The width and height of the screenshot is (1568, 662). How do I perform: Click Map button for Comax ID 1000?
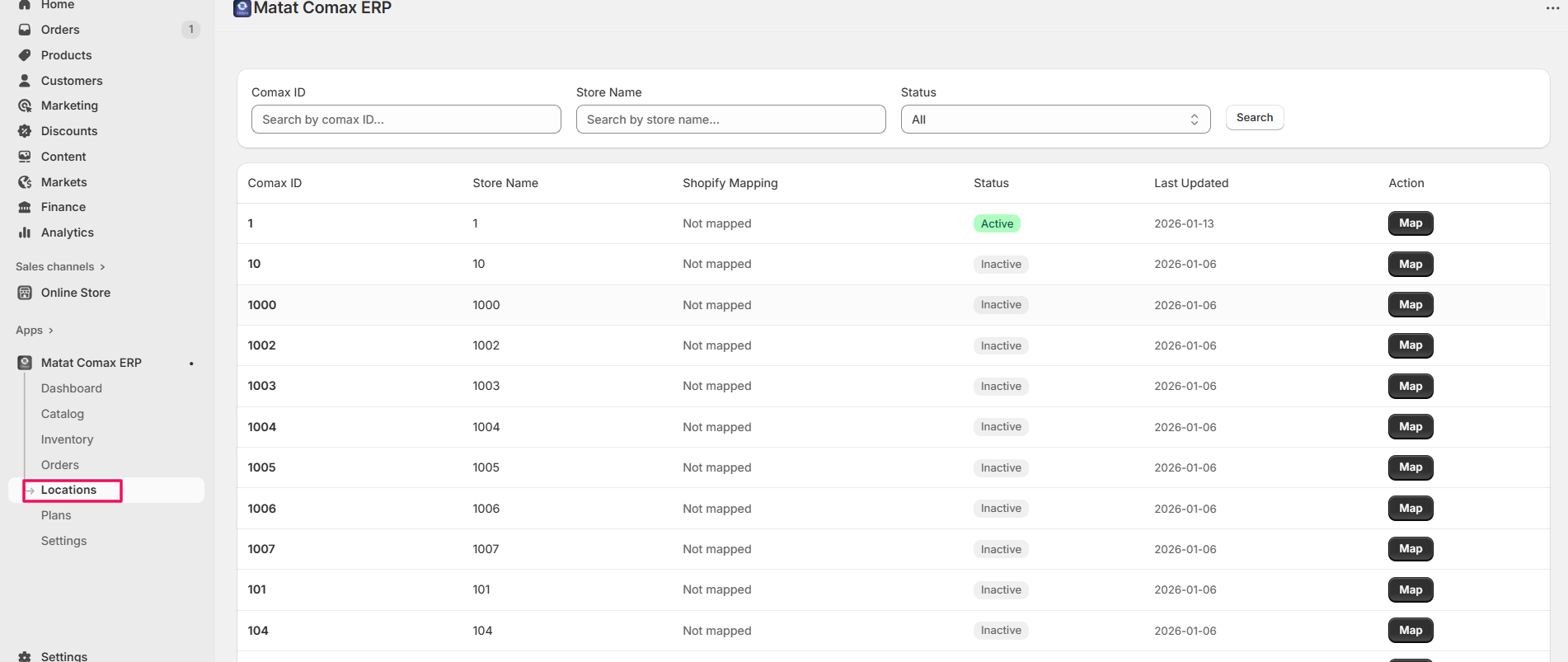click(x=1410, y=305)
